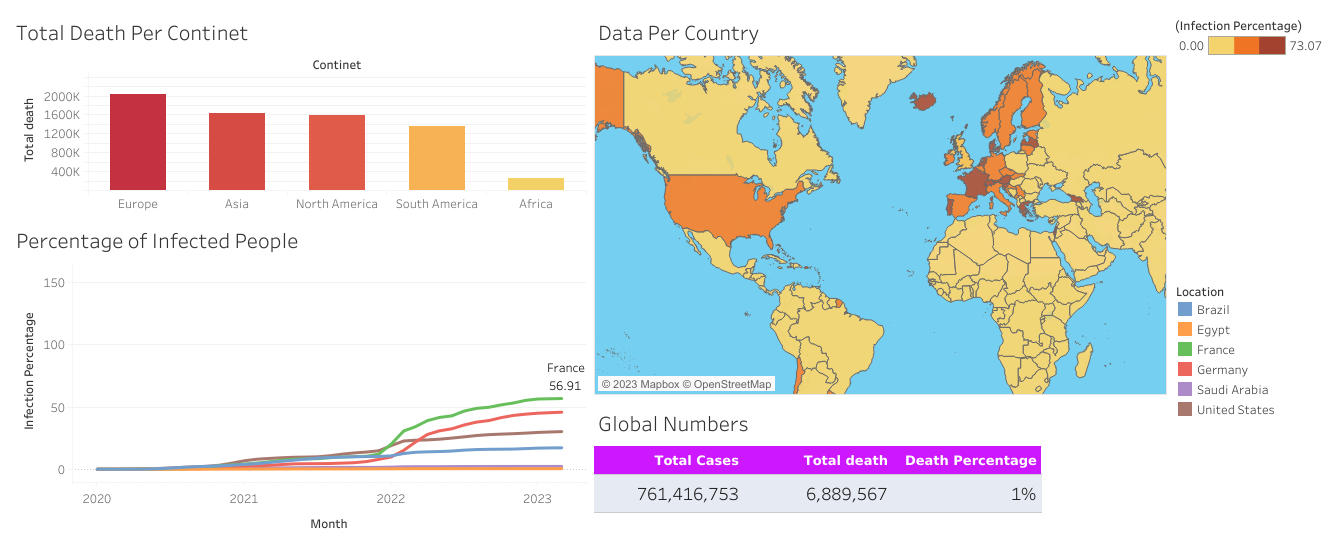The width and height of the screenshot is (1338, 550).
Task: Click the Percentage of Infected People title
Action: [x=157, y=241]
